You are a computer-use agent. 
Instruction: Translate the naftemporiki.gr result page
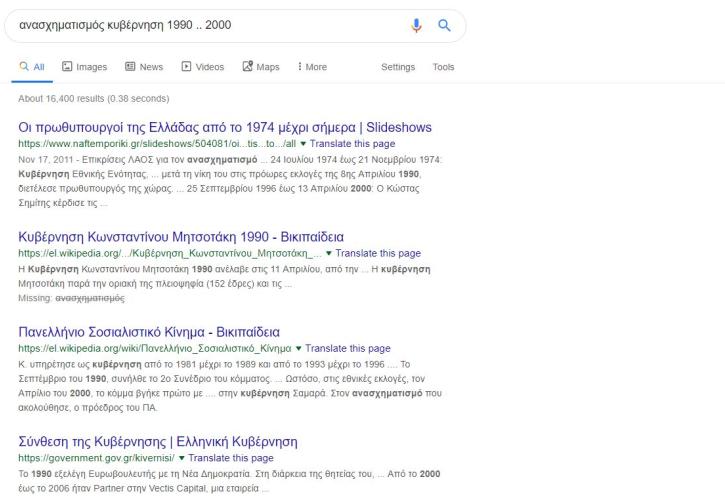[352, 144]
